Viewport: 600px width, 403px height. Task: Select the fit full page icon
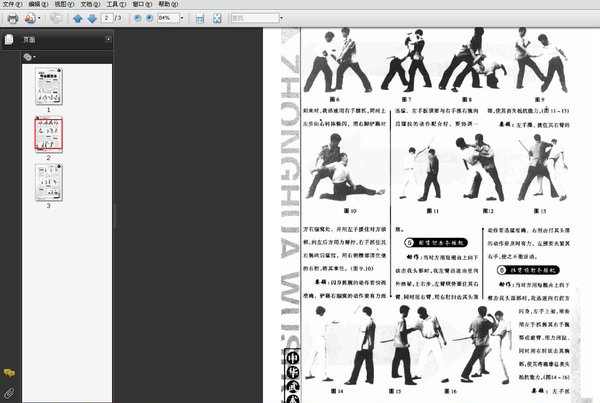217,18
